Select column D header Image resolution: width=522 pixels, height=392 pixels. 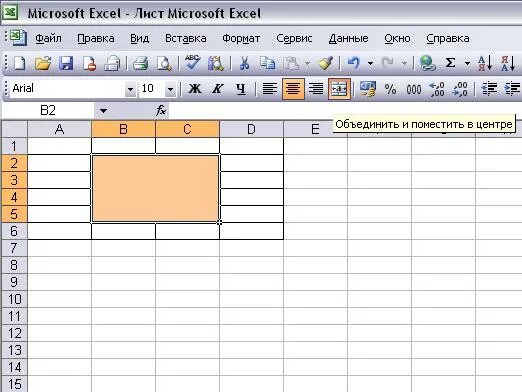click(x=251, y=129)
